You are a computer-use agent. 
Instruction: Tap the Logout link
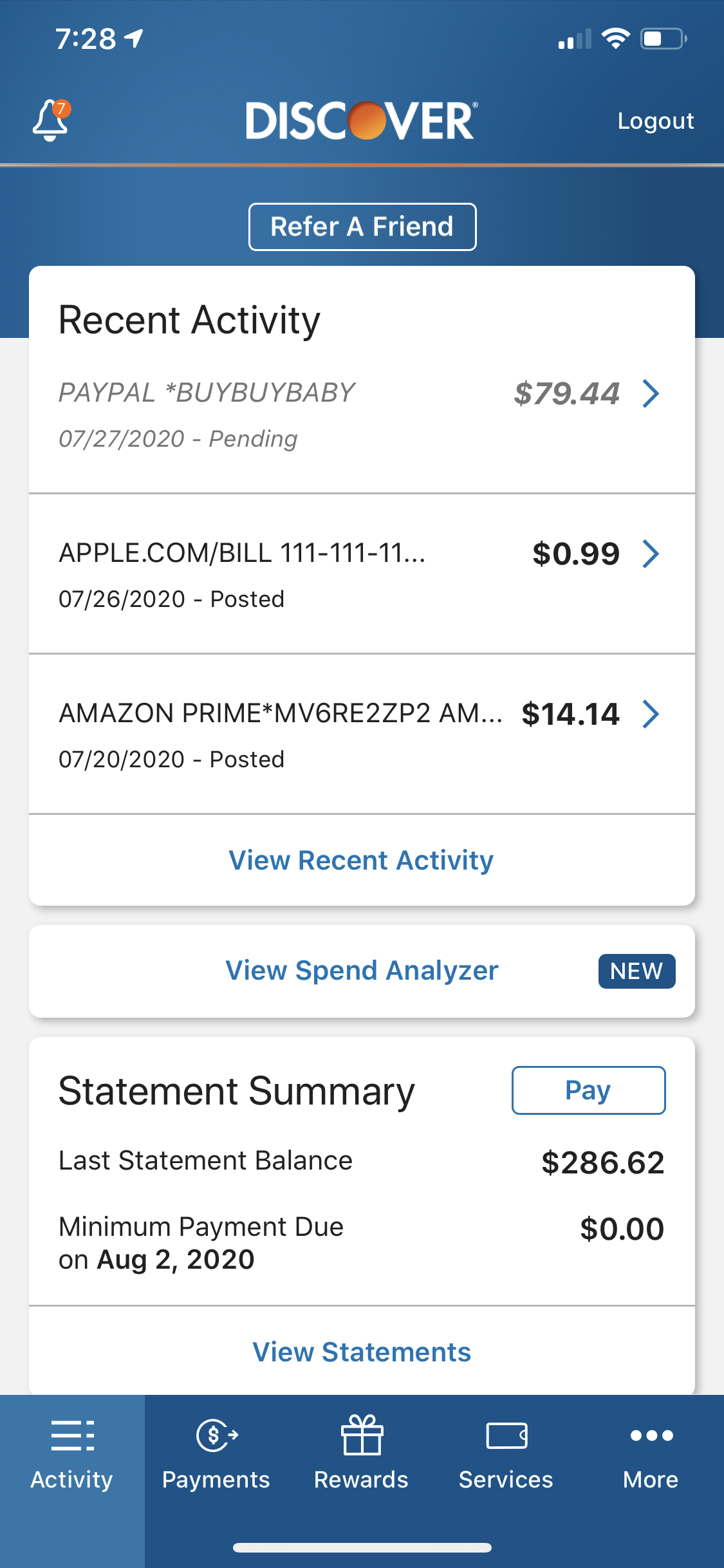(655, 121)
